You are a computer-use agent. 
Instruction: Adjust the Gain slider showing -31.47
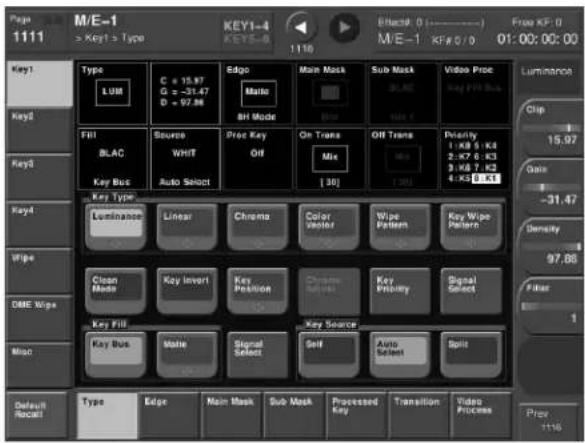click(x=550, y=187)
